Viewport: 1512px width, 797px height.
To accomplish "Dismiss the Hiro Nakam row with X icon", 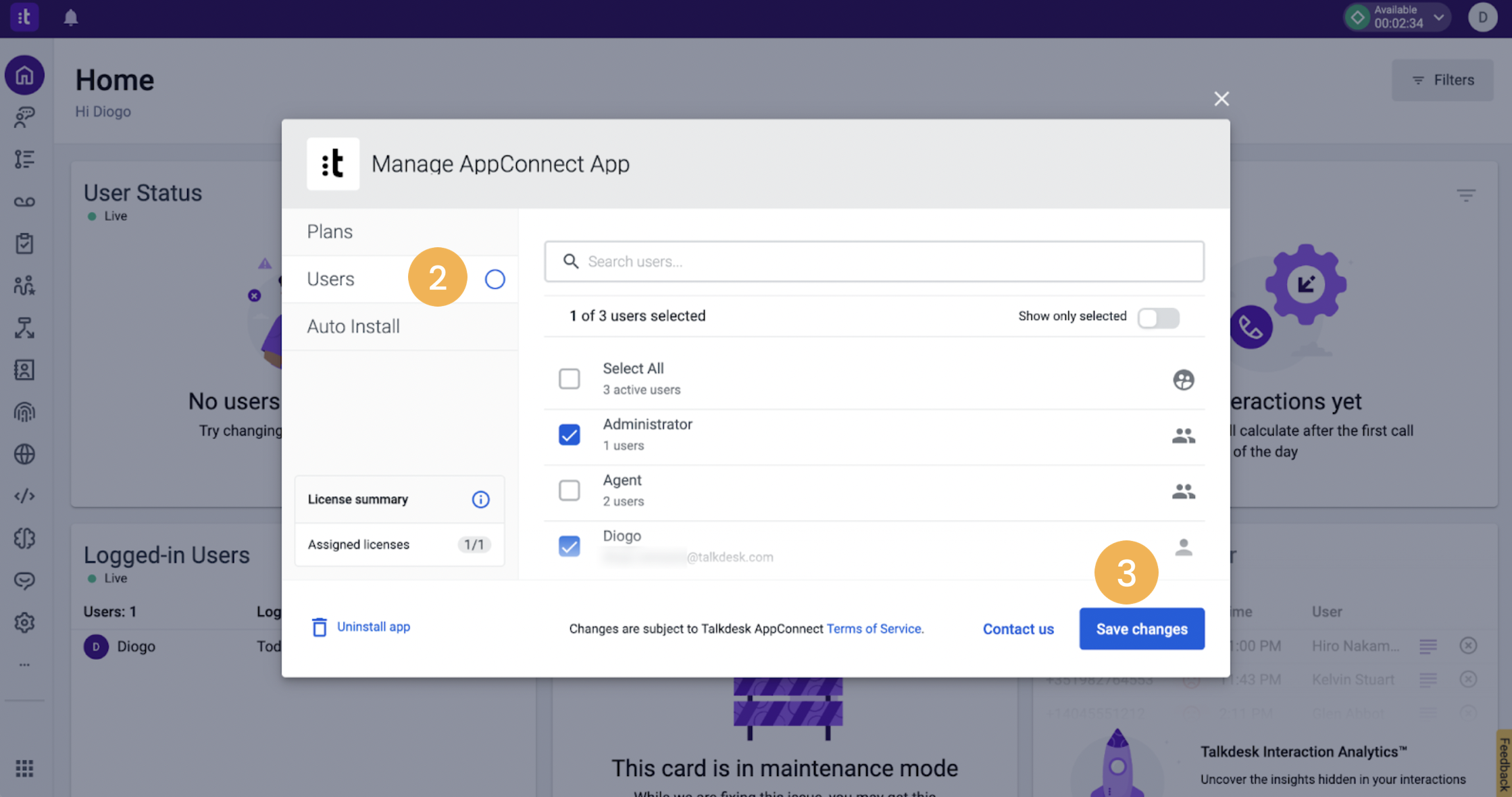I will 1467,646.
